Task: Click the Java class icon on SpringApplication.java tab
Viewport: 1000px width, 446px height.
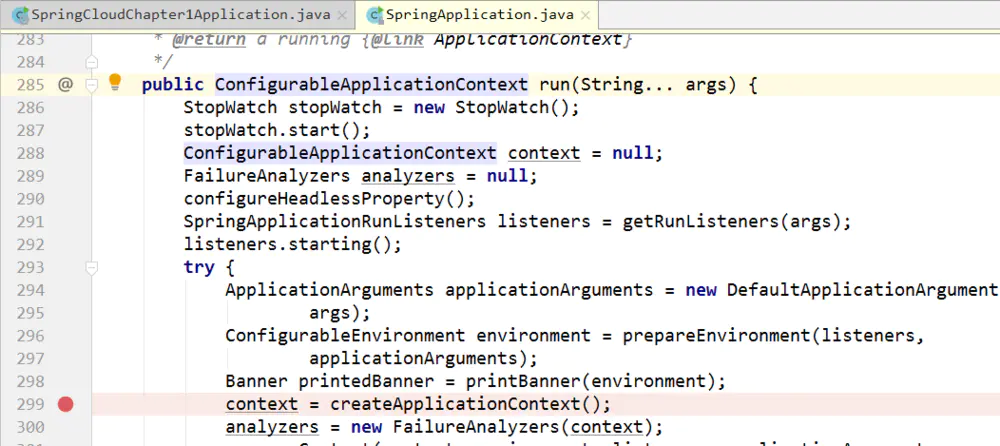Action: click(x=374, y=15)
